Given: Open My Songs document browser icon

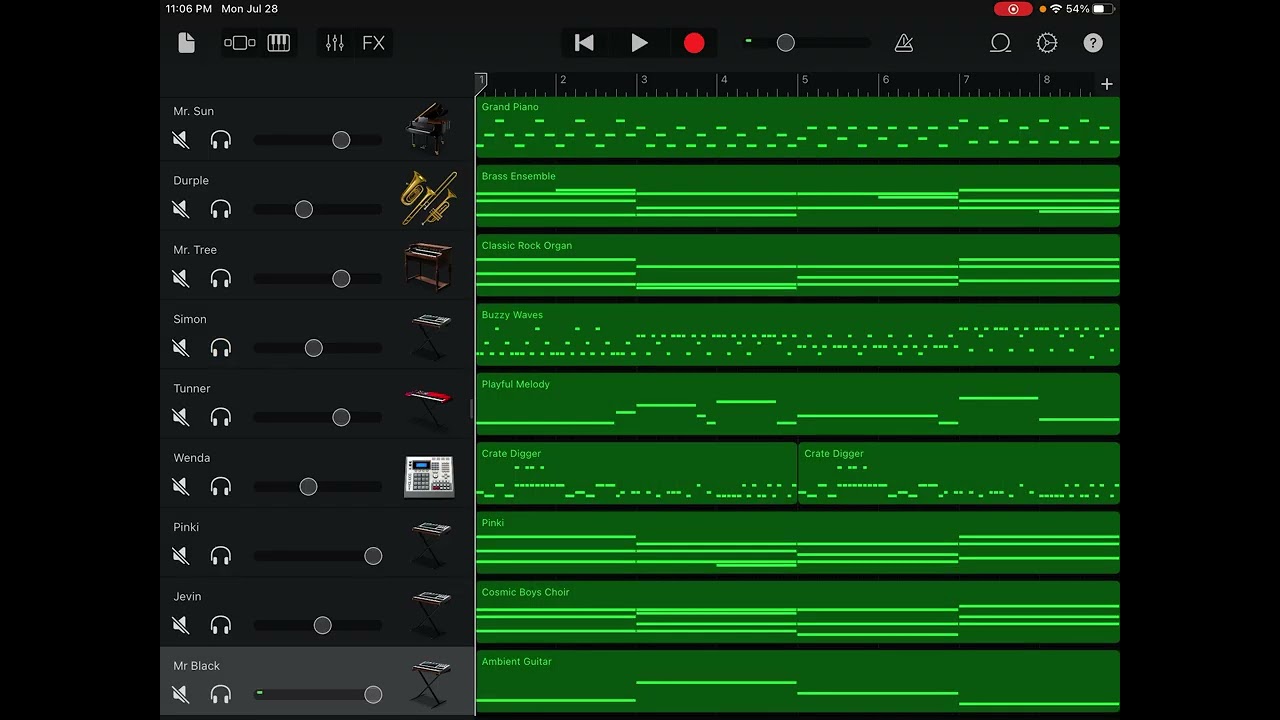Looking at the screenshot, I should [x=186, y=43].
